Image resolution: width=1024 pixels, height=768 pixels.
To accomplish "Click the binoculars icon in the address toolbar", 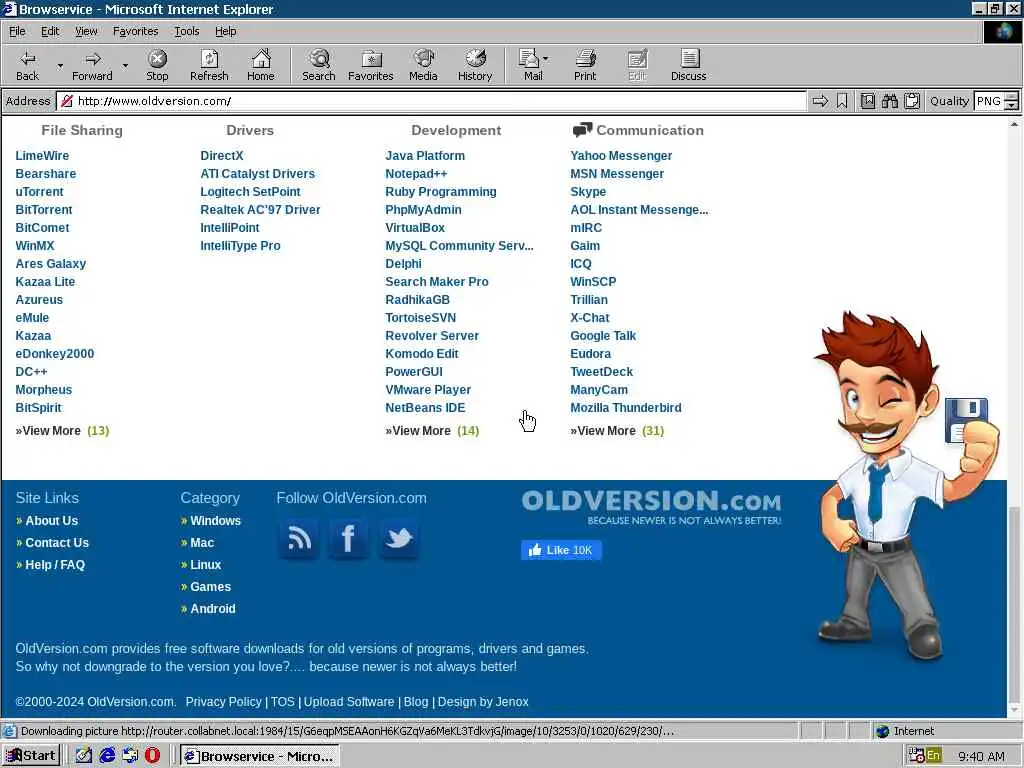I will tap(889, 101).
